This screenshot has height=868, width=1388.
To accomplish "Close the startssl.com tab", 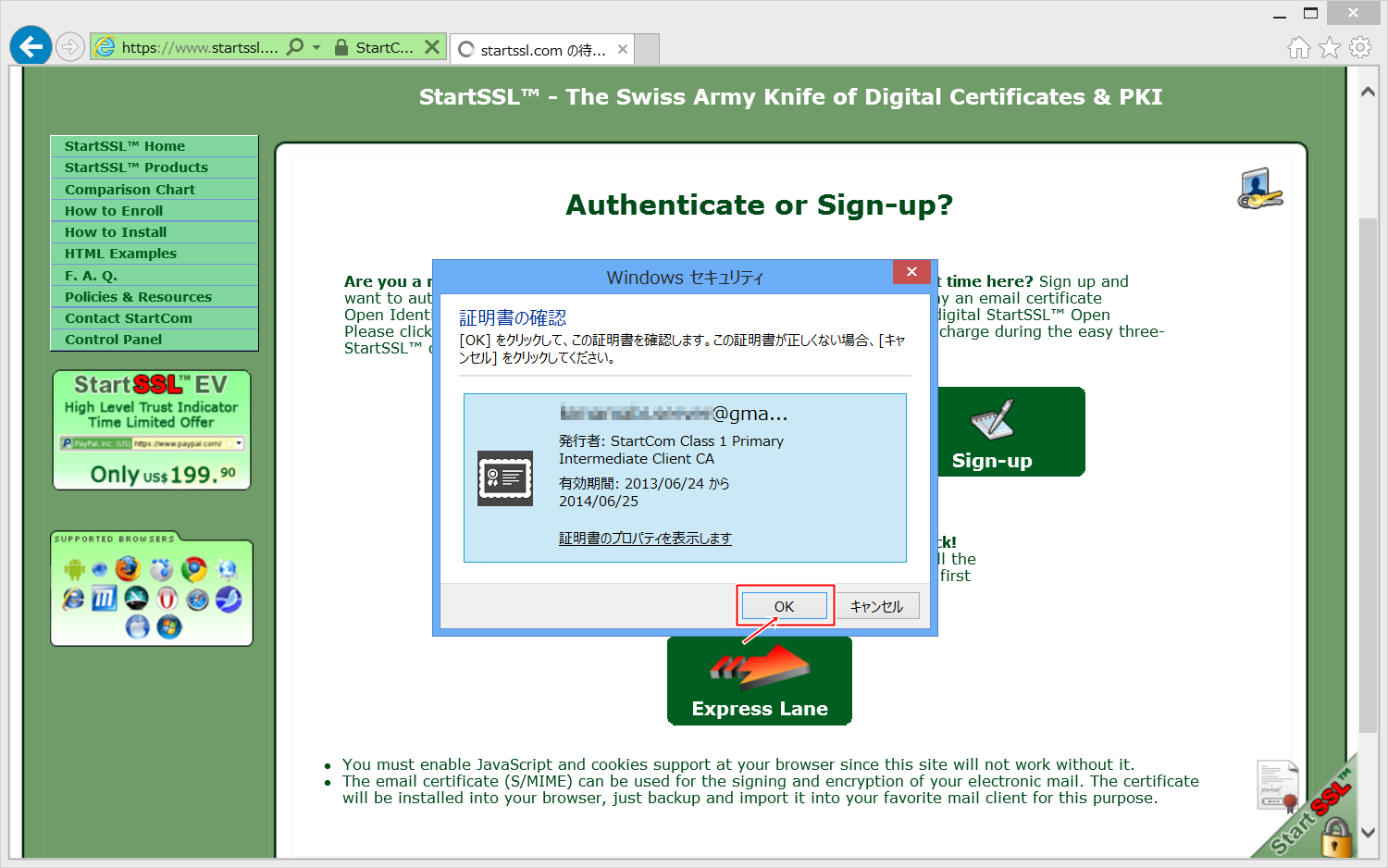I will [623, 49].
